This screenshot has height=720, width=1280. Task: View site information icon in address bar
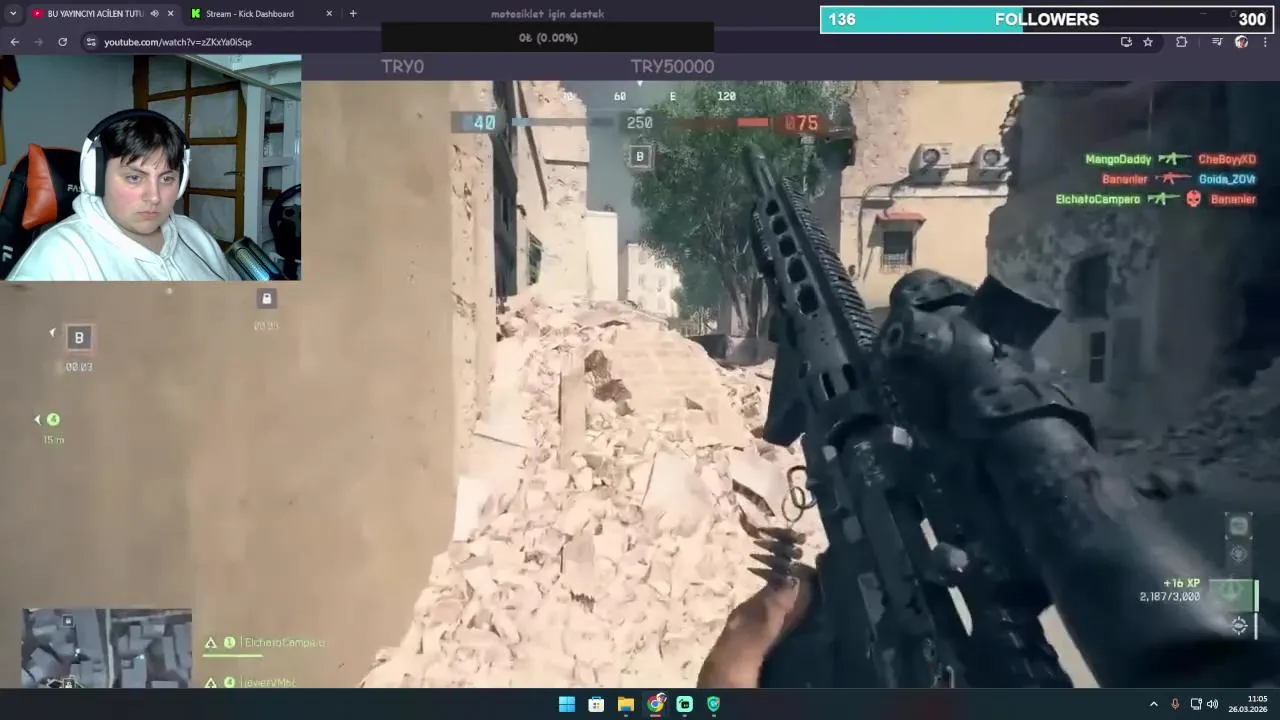click(91, 42)
